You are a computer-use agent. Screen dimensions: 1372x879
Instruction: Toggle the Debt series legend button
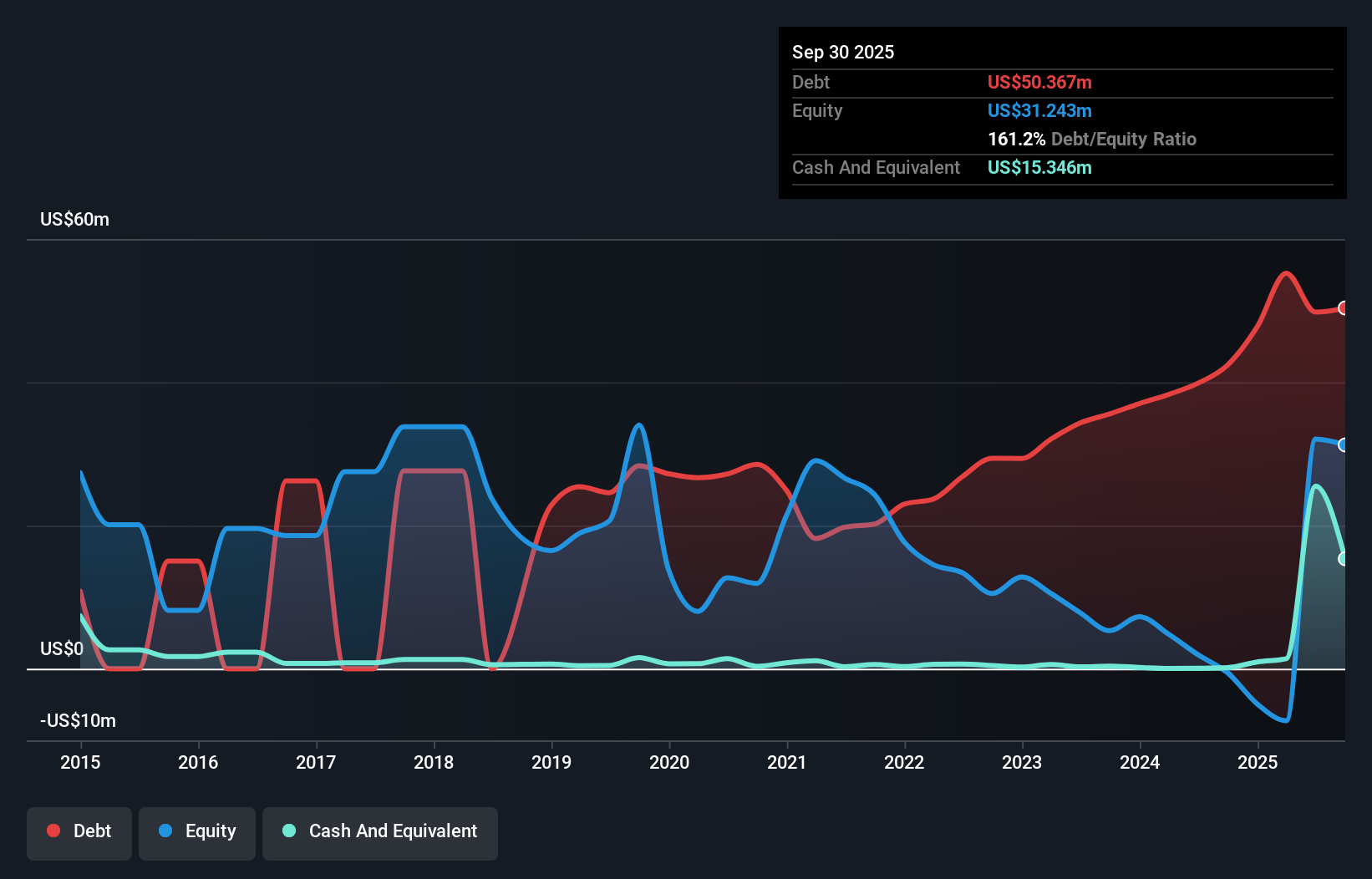79,833
